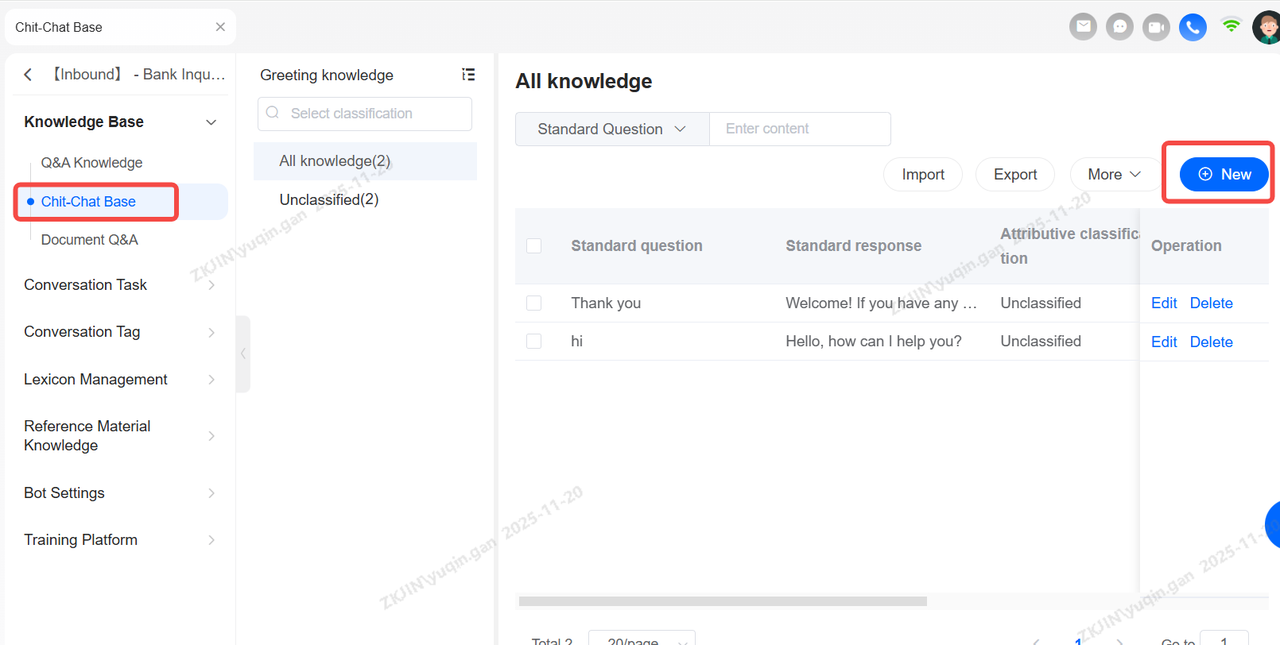Check the box for the 'Thank you' row

(x=534, y=303)
